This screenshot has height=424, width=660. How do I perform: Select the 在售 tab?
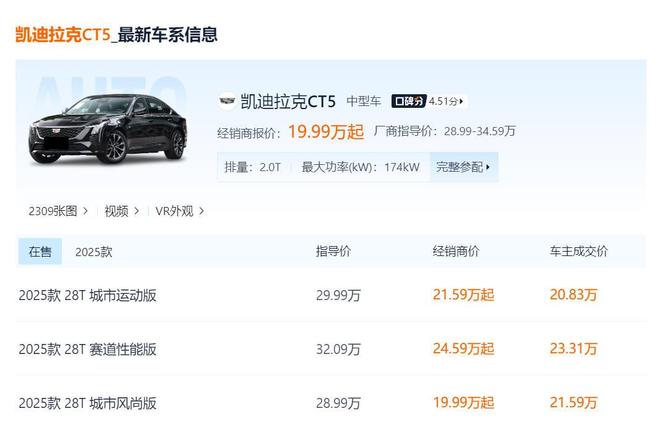click(40, 252)
